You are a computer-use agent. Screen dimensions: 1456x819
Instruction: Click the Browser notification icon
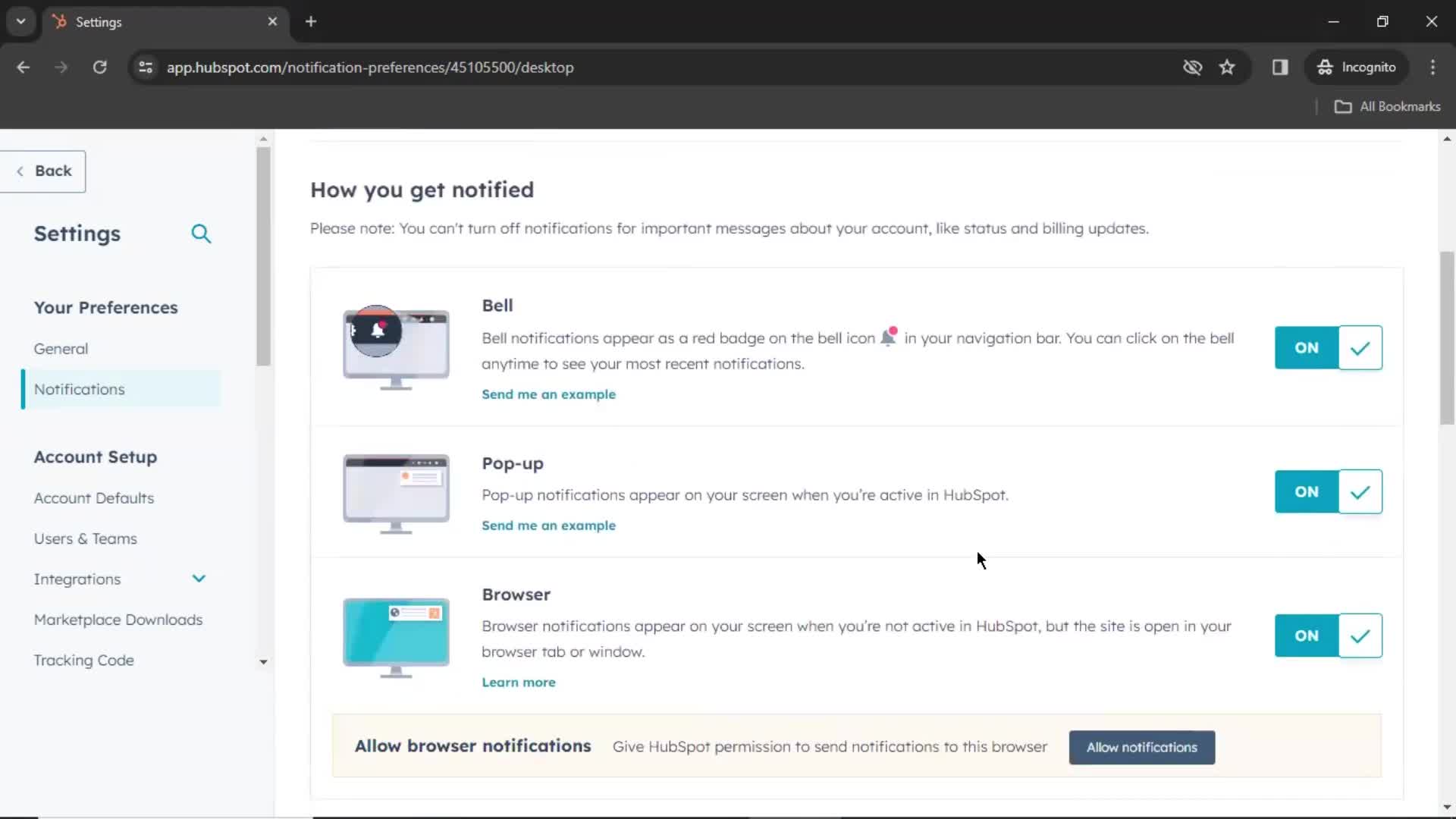(x=397, y=635)
